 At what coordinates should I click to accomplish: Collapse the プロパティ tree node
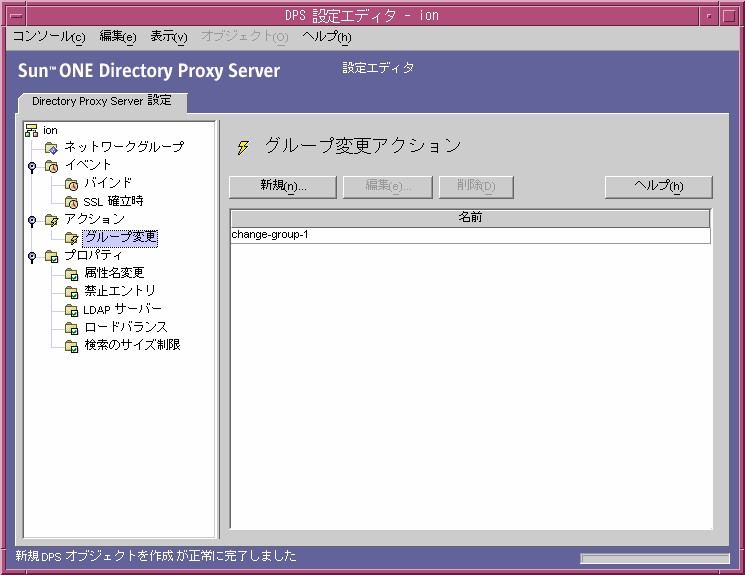click(x=32, y=257)
